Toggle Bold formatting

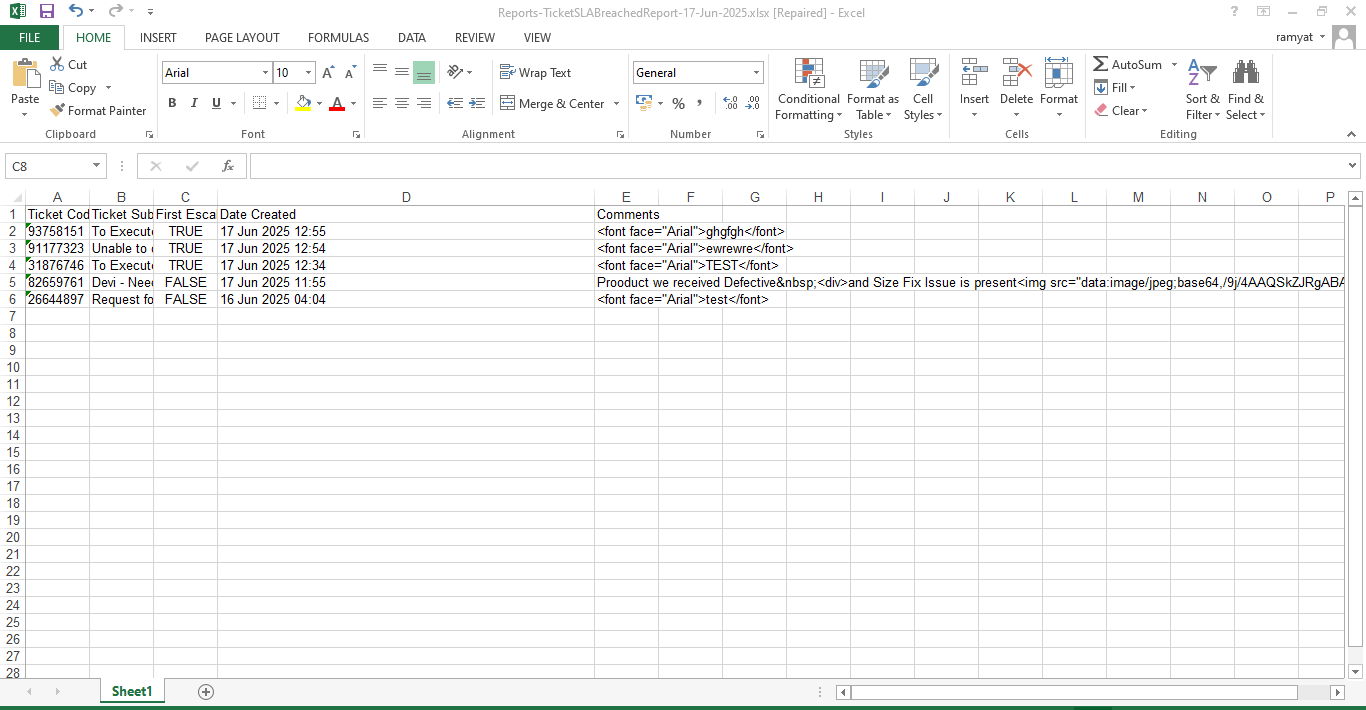(x=172, y=103)
